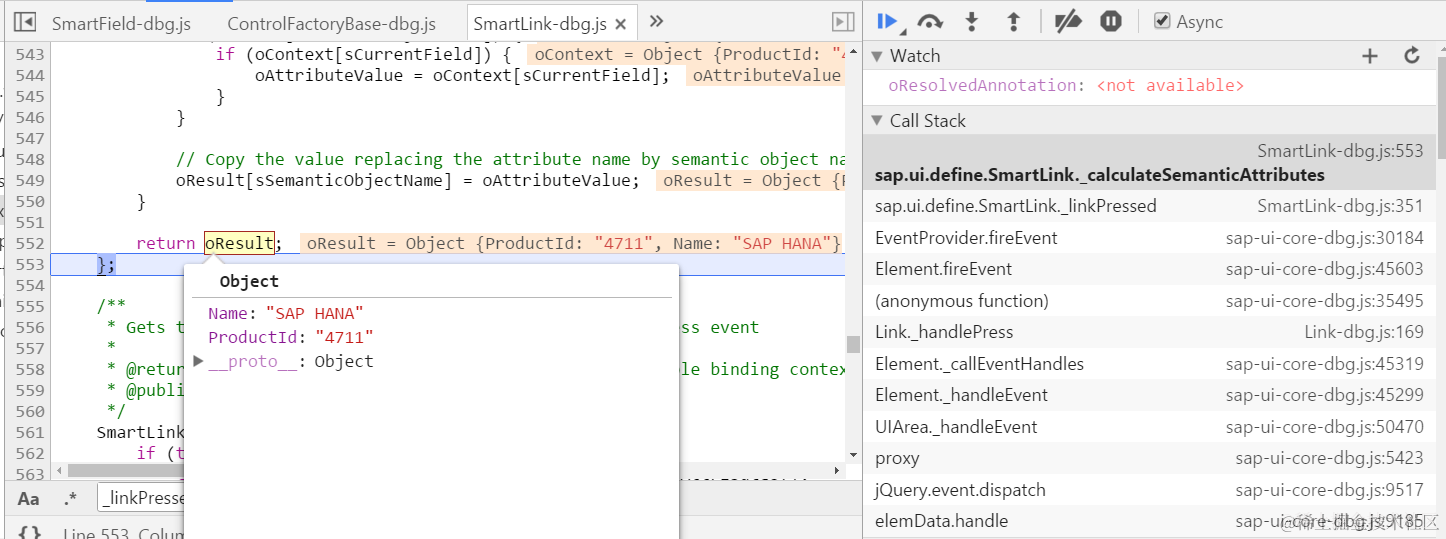Select elemData.handle call frame

pyautogui.click(x=1149, y=521)
